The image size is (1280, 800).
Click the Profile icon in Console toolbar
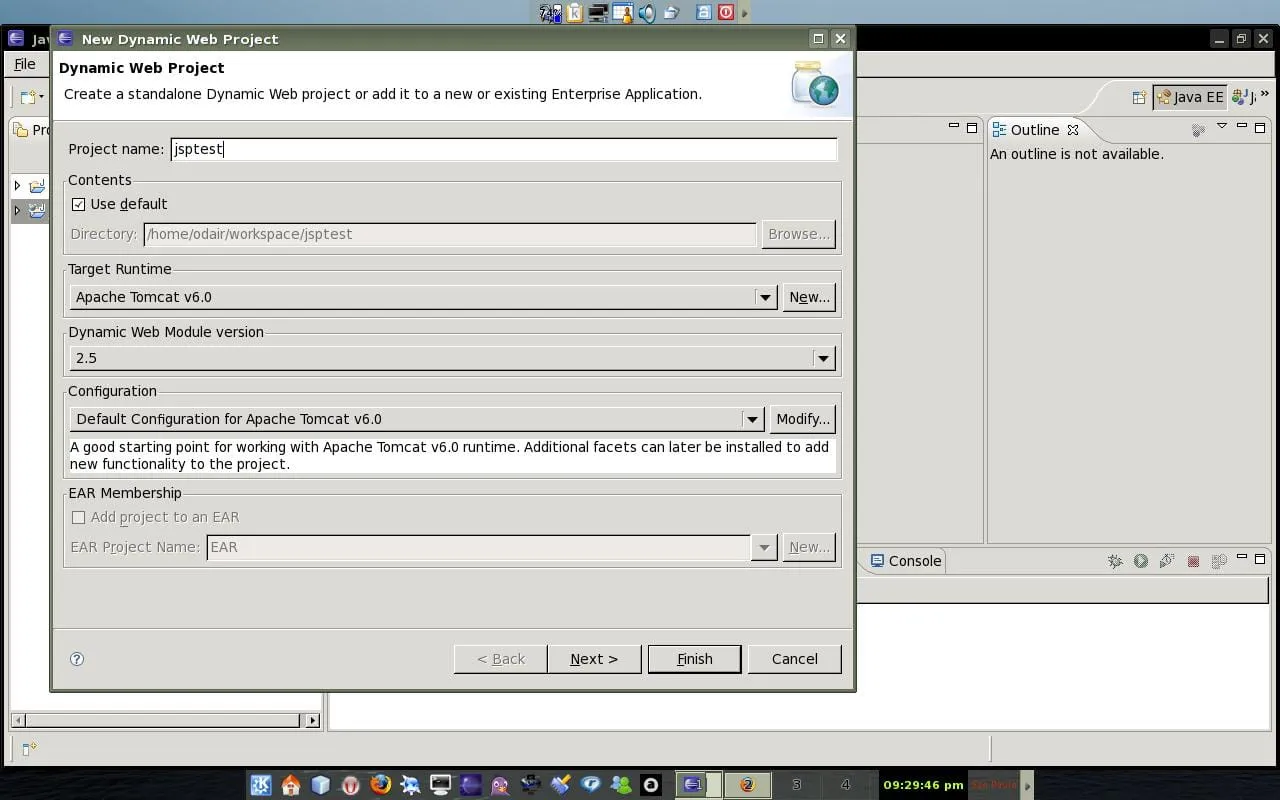1166,561
